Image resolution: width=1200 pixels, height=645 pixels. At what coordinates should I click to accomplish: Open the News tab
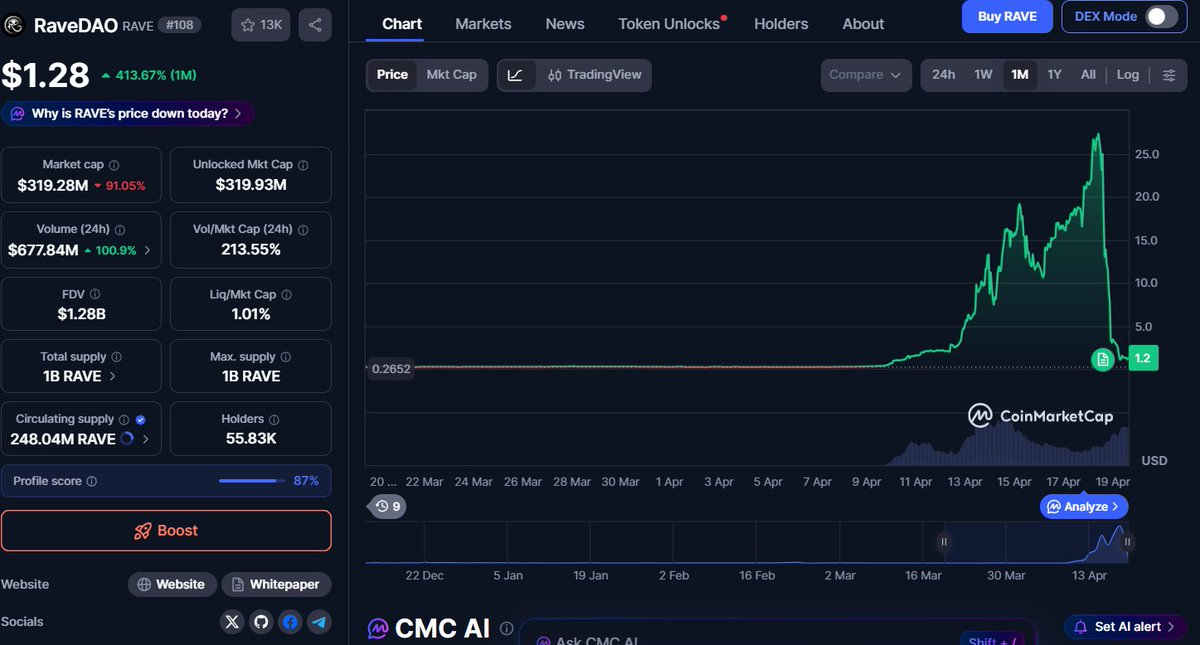565,24
